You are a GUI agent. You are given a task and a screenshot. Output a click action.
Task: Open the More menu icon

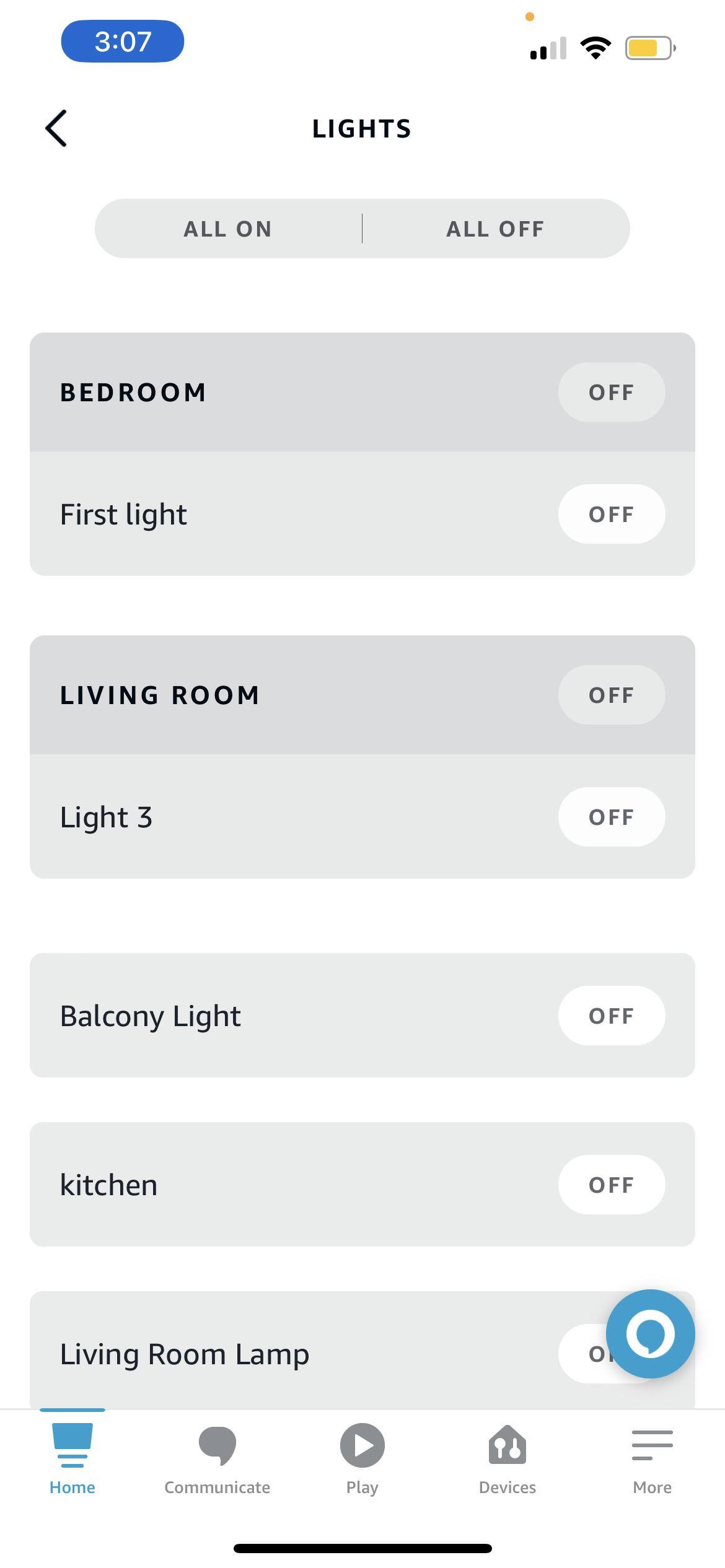click(652, 1445)
